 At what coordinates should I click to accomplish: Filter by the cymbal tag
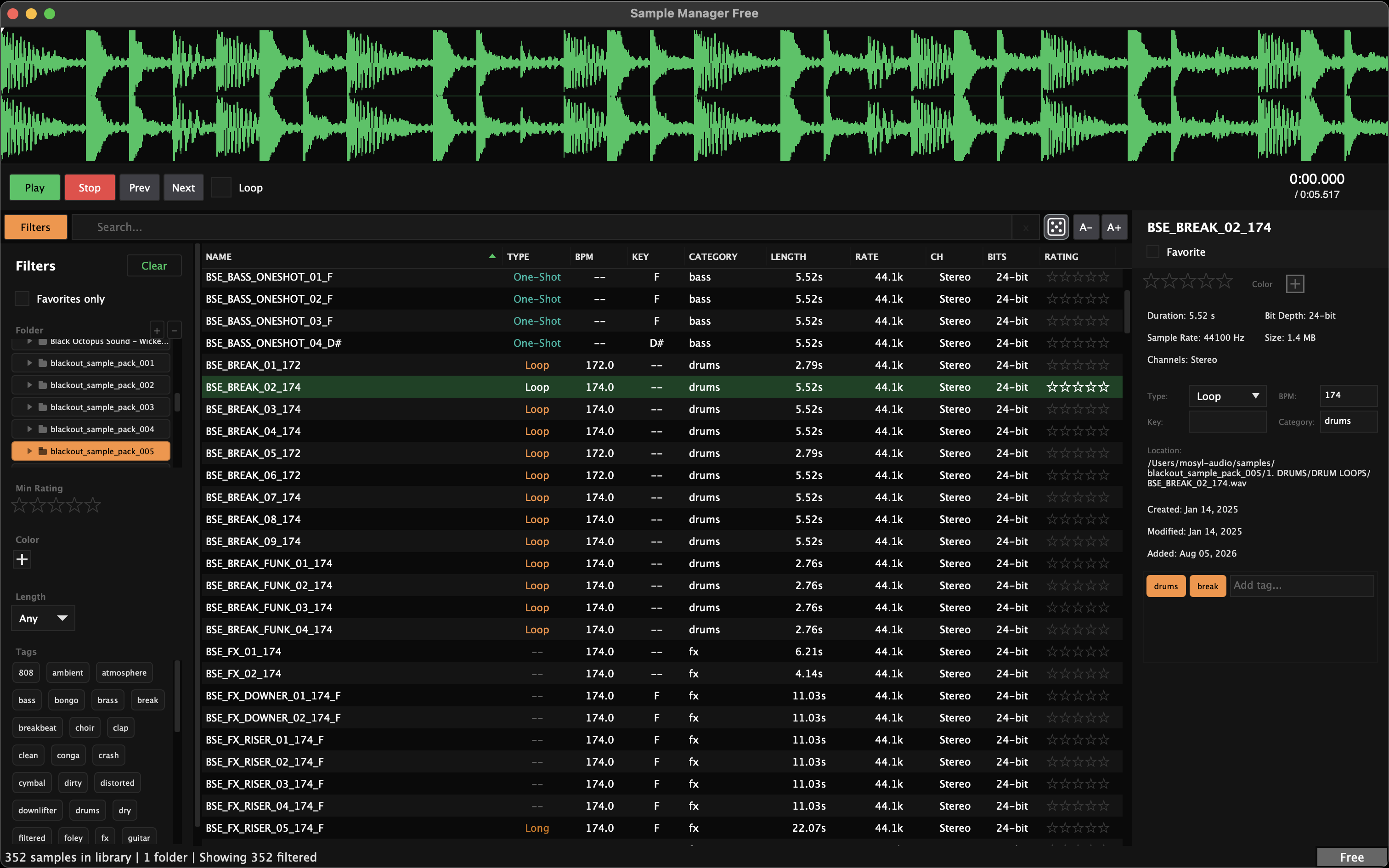click(x=32, y=783)
